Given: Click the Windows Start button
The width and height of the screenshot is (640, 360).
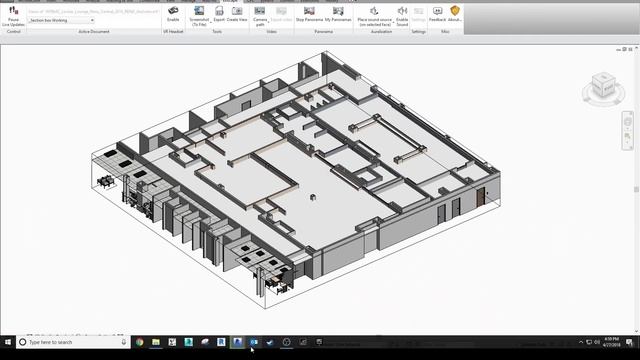Looking at the screenshot, I should [8, 342].
